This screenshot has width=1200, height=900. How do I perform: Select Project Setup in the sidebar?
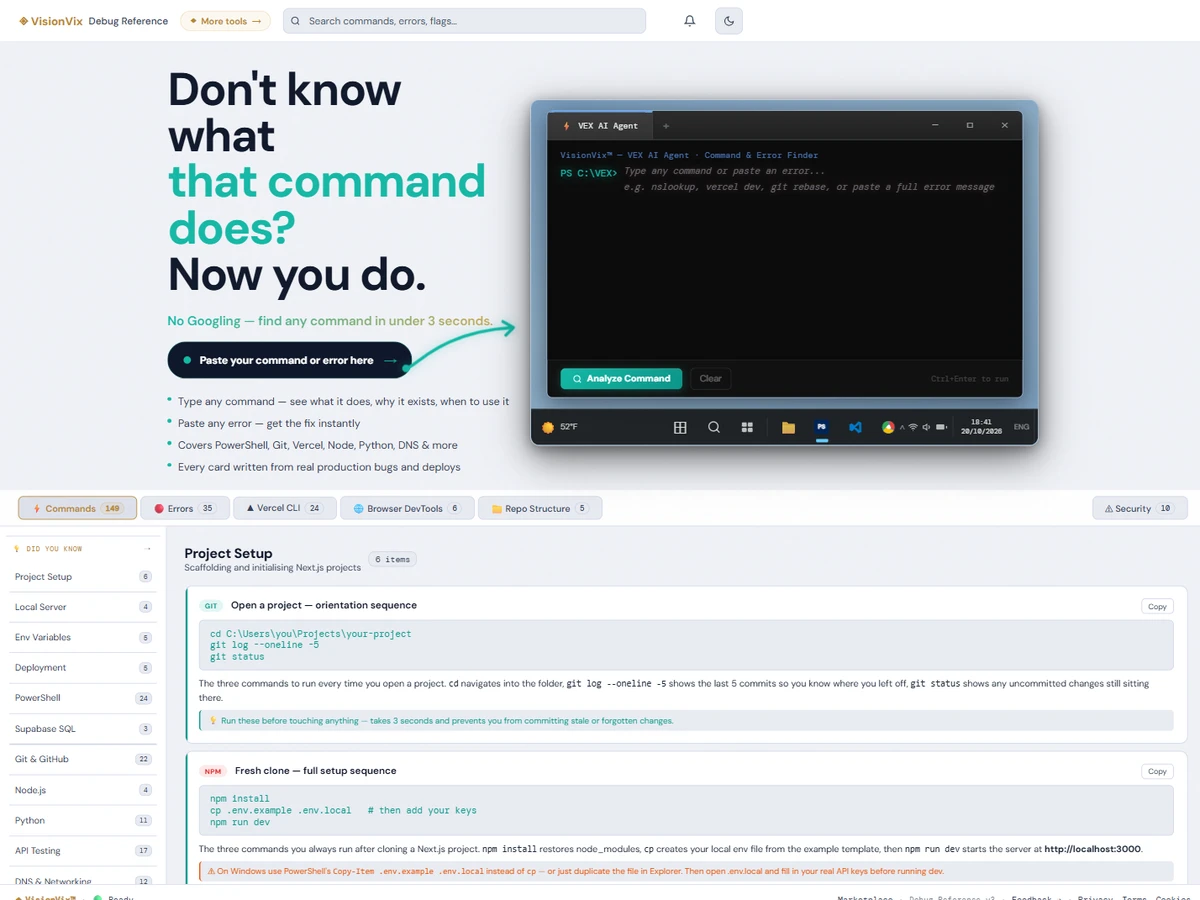[82, 577]
